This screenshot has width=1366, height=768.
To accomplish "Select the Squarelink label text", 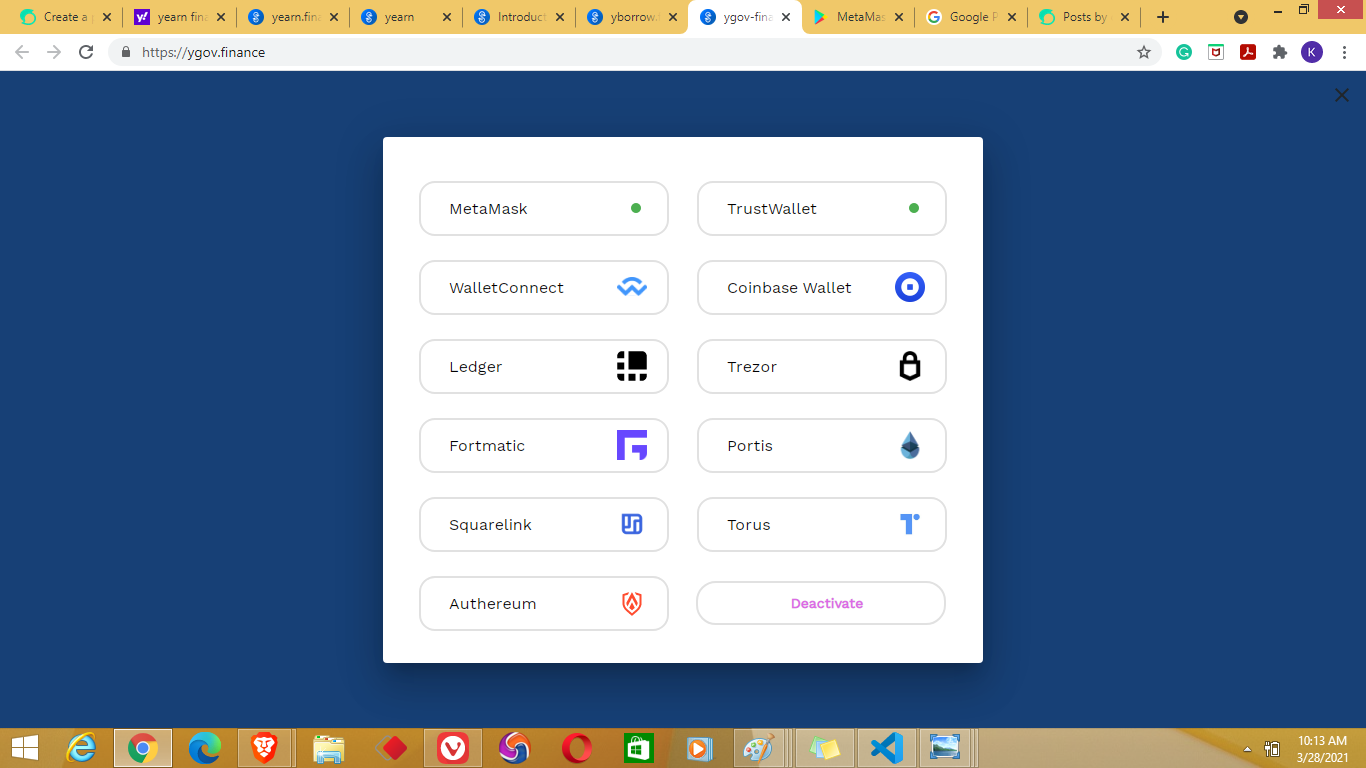I will click(490, 525).
